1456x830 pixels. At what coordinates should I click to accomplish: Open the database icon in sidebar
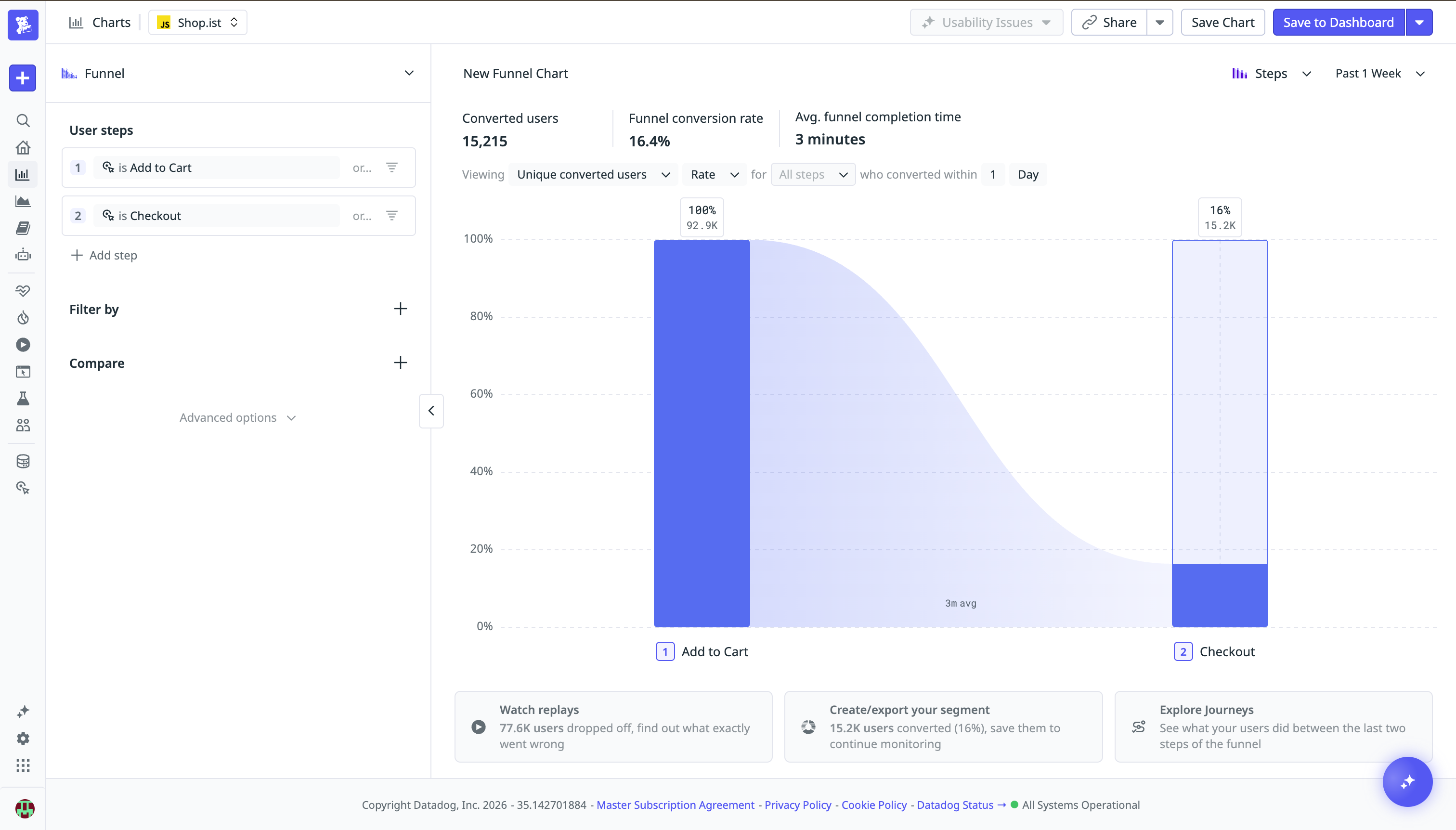pyautogui.click(x=23, y=461)
